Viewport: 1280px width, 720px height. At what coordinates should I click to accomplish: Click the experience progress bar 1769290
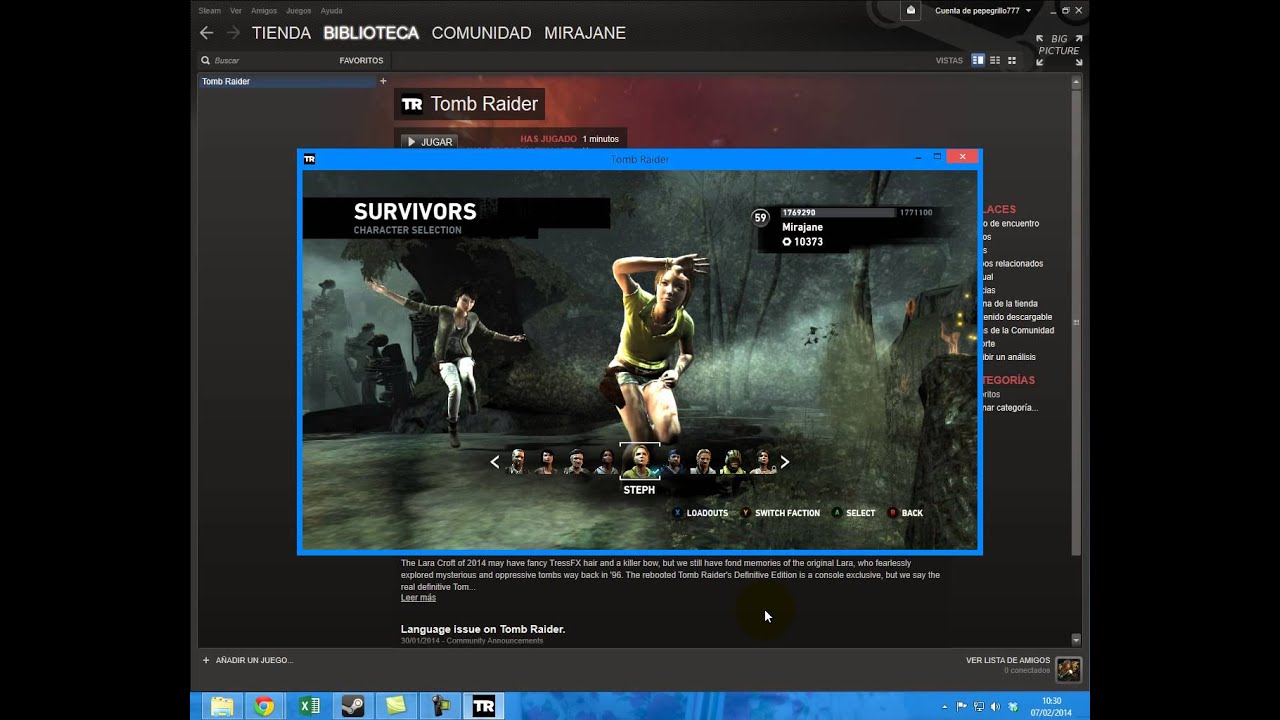pyautogui.click(x=837, y=213)
